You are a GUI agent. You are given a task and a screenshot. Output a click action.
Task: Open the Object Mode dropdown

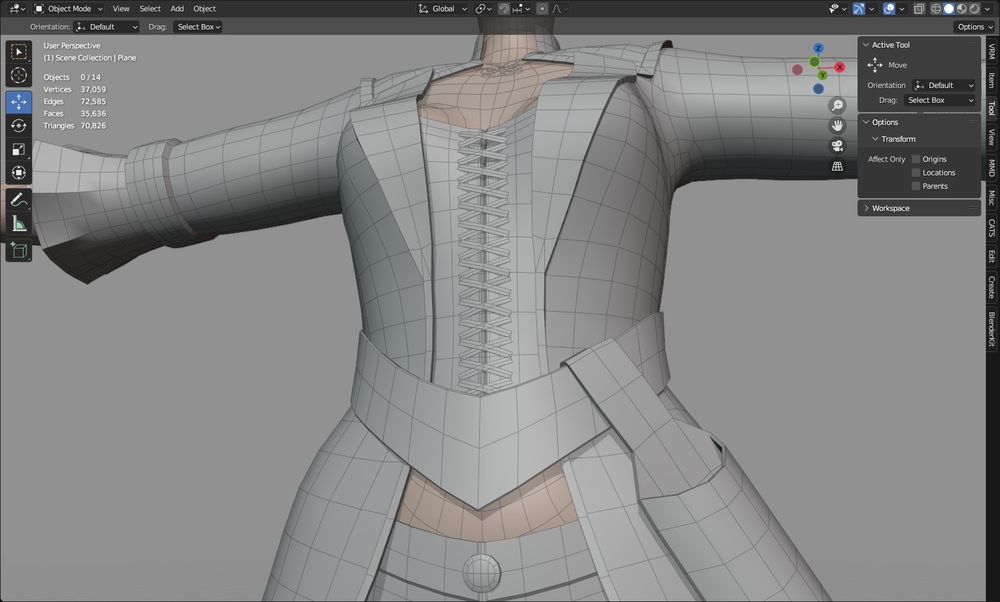(67, 8)
